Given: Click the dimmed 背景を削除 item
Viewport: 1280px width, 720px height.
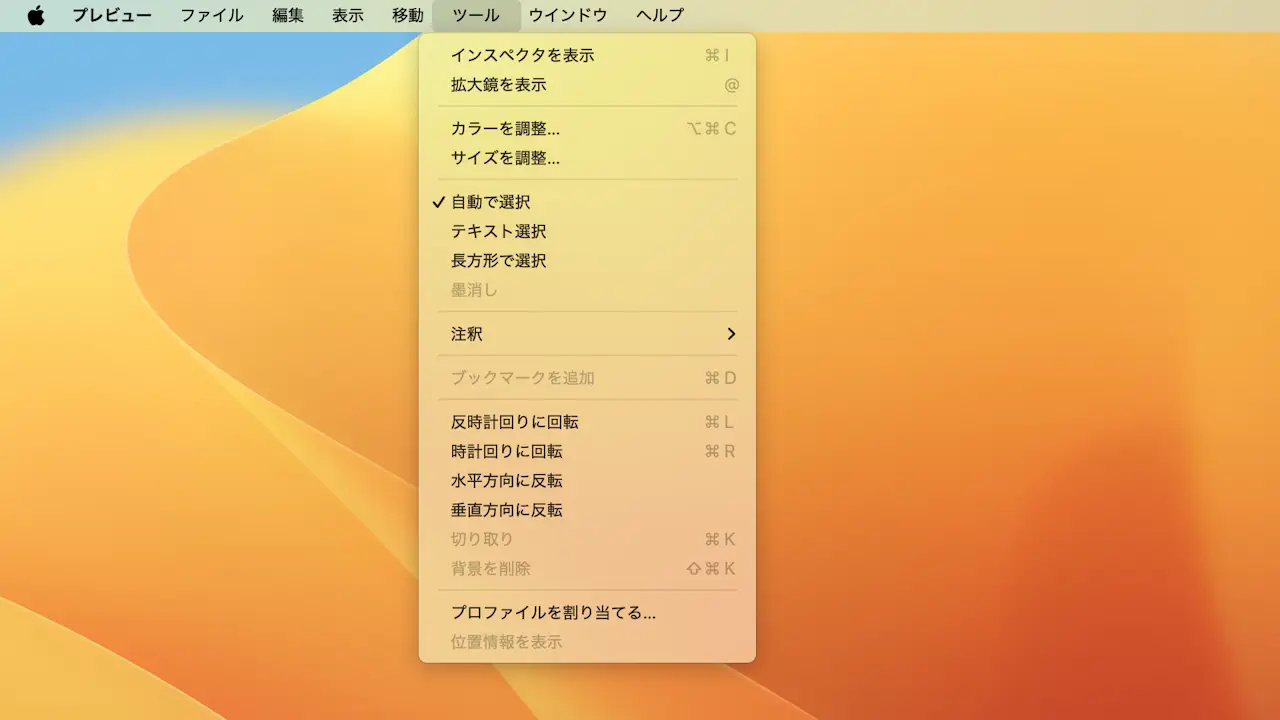Looking at the screenshot, I should click(587, 569).
